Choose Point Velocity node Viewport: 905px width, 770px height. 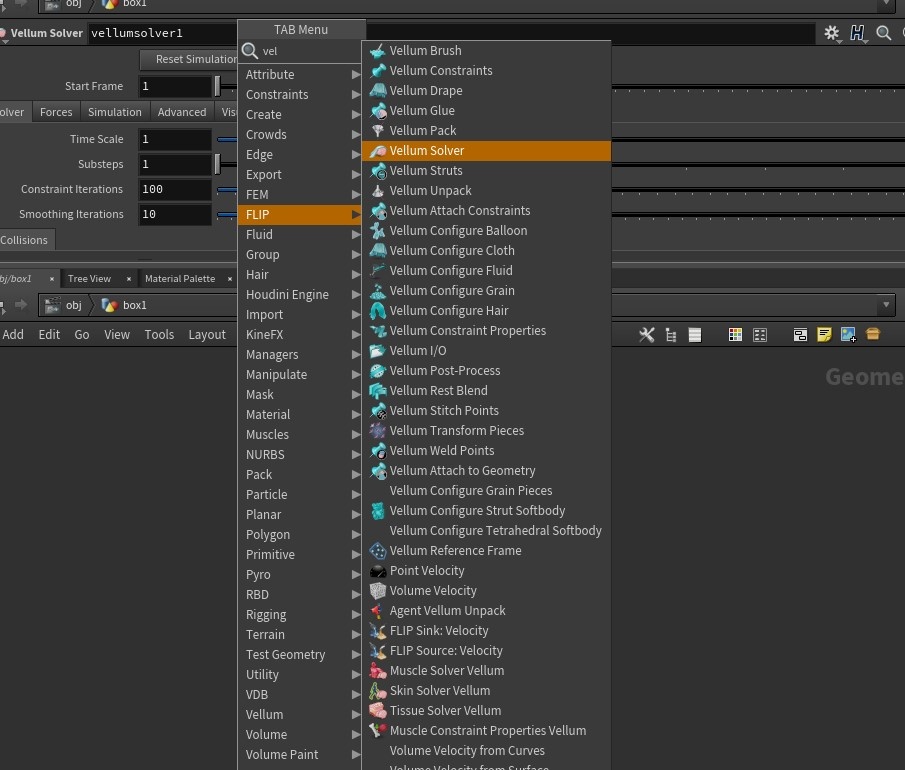486,571
